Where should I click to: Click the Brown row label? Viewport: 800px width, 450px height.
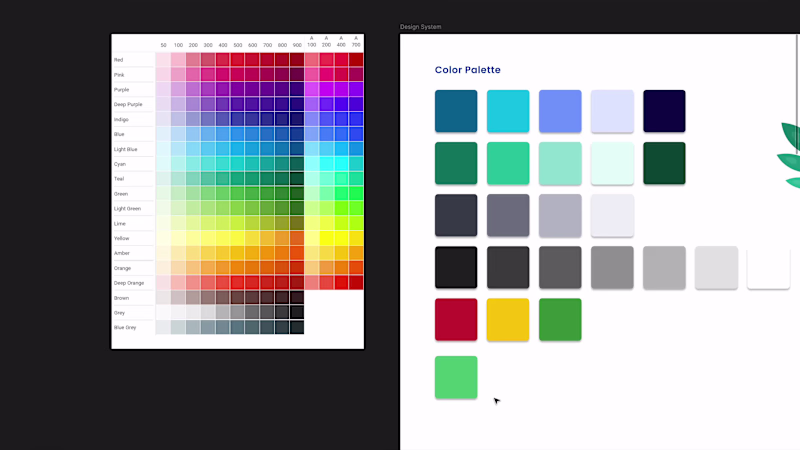click(121, 297)
